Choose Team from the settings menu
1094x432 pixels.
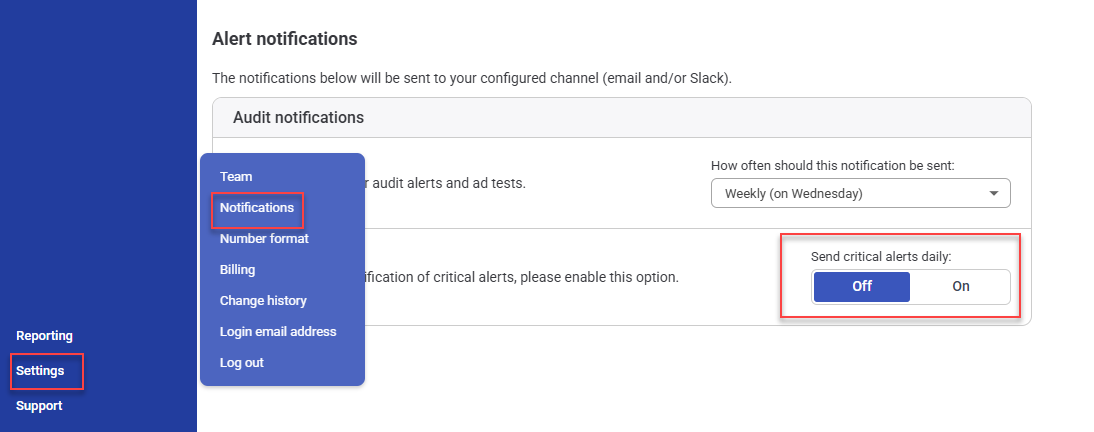pyautogui.click(x=236, y=177)
